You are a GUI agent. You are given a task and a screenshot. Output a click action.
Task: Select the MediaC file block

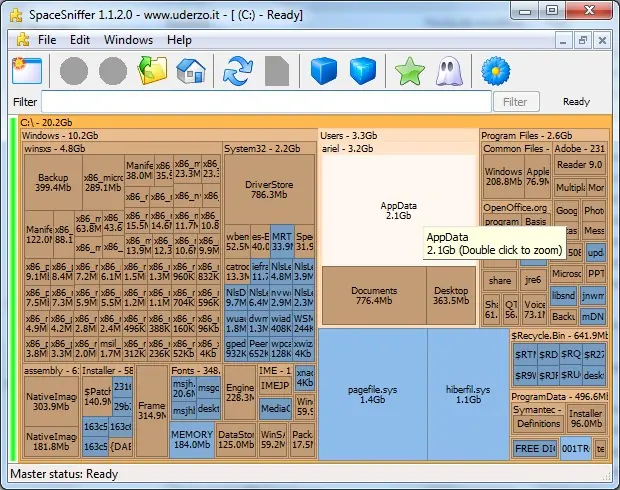pos(276,409)
